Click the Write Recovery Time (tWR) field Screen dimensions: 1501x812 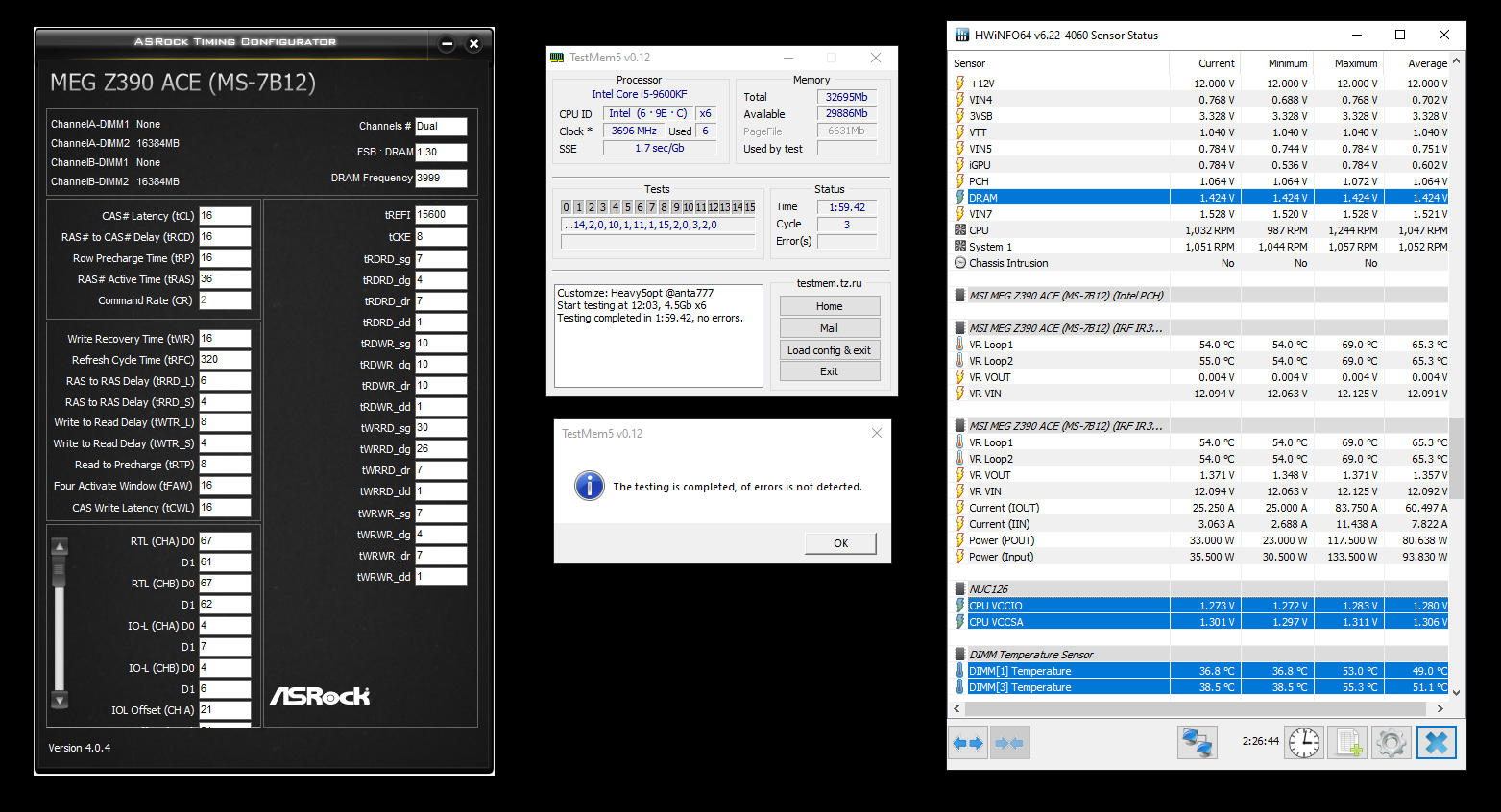(225, 339)
